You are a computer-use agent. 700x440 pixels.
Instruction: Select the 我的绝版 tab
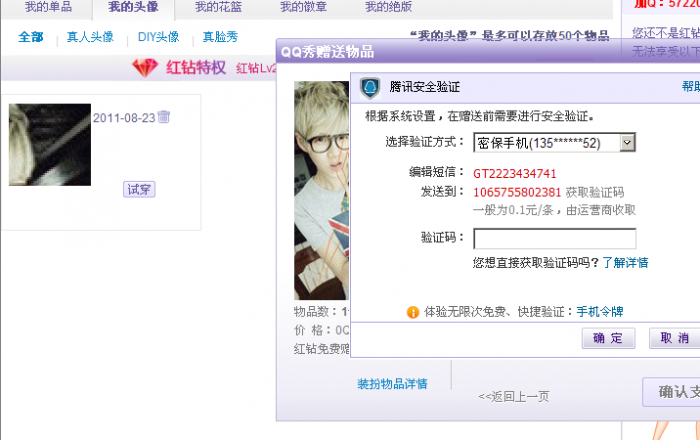388,7
